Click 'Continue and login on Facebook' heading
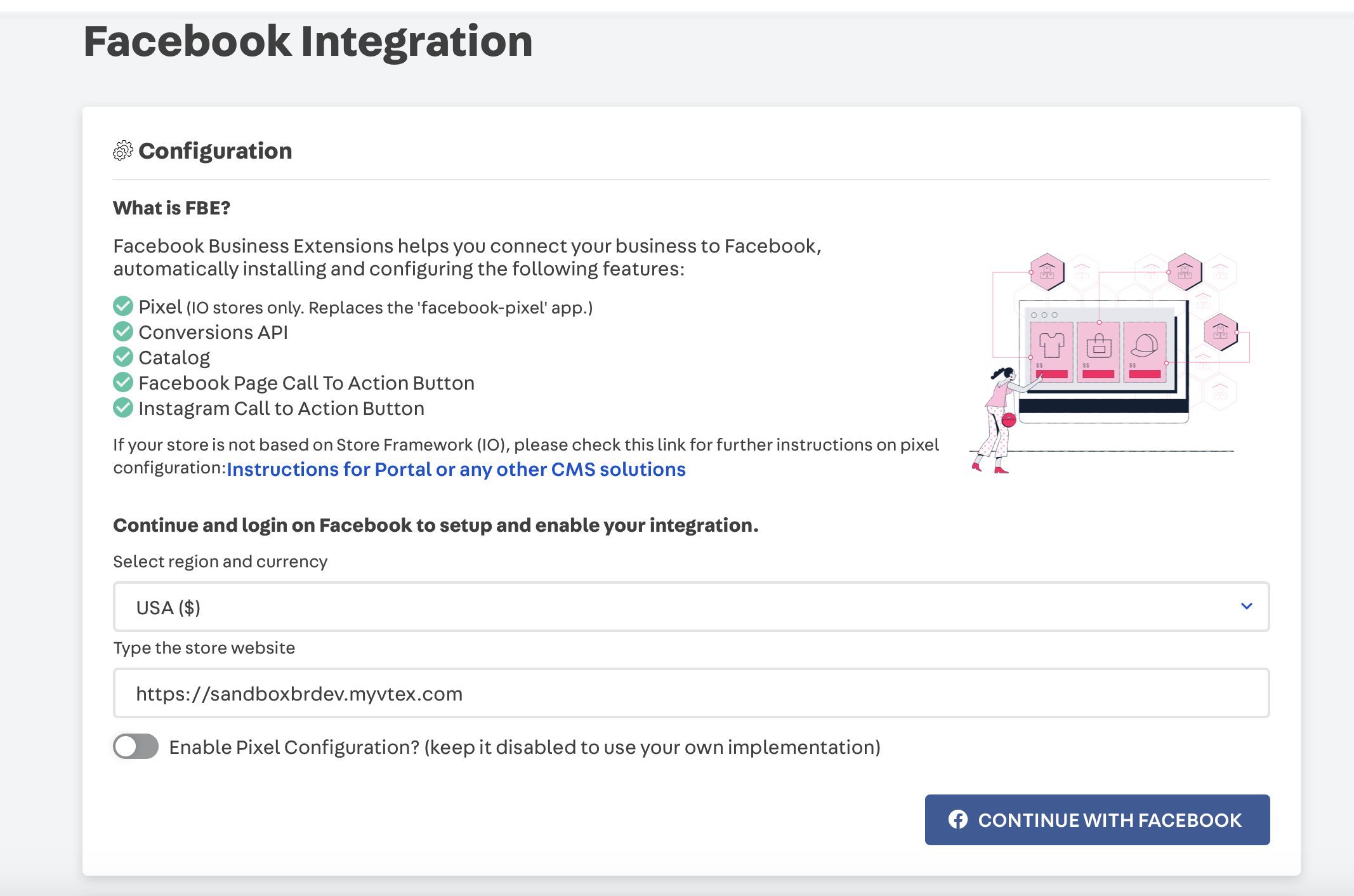 point(436,525)
